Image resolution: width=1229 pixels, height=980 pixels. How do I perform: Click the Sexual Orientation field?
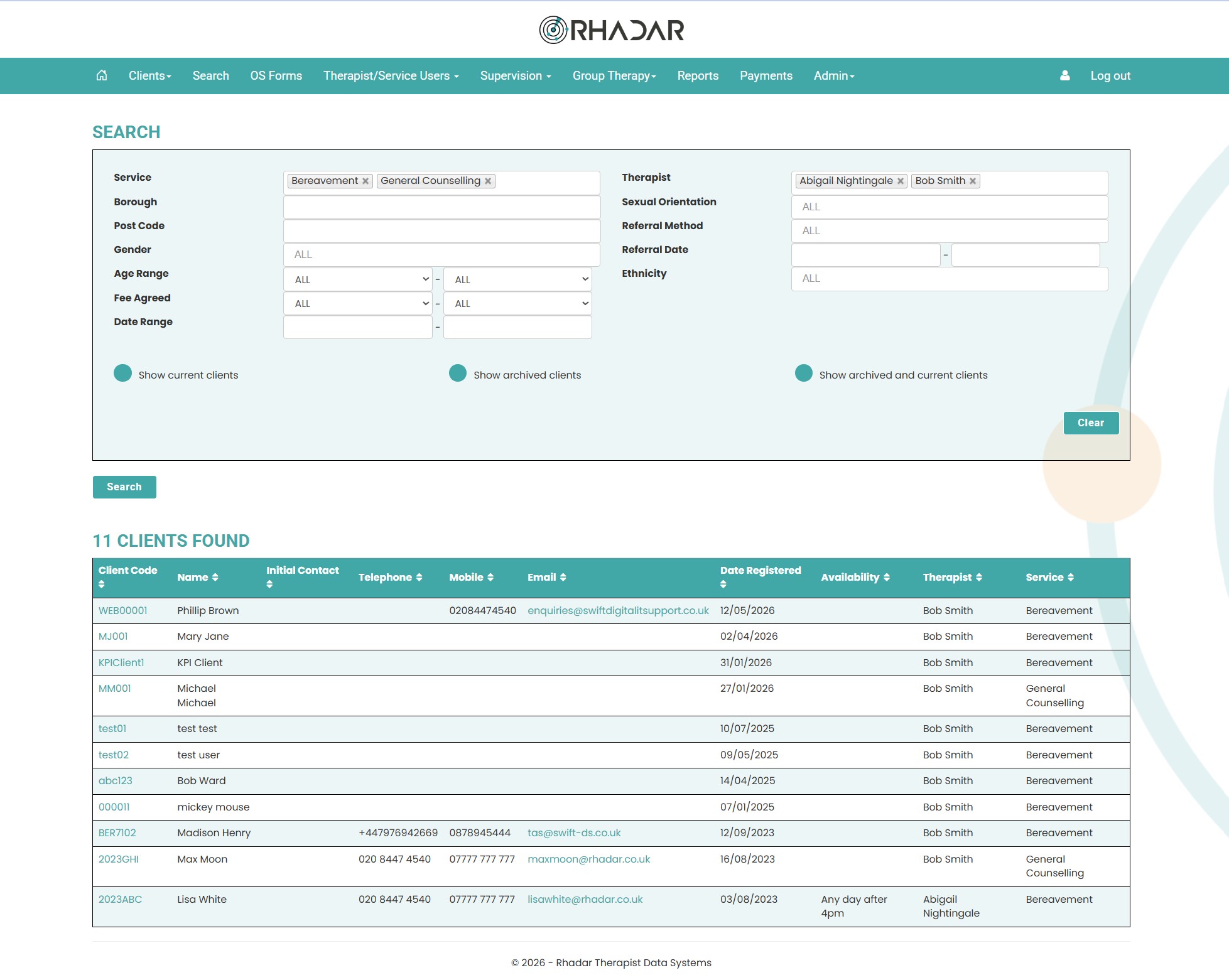click(x=950, y=207)
